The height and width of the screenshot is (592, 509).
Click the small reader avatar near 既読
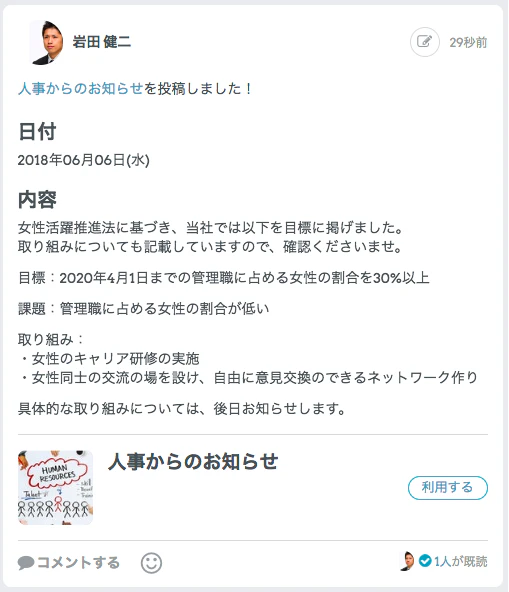(x=407, y=561)
